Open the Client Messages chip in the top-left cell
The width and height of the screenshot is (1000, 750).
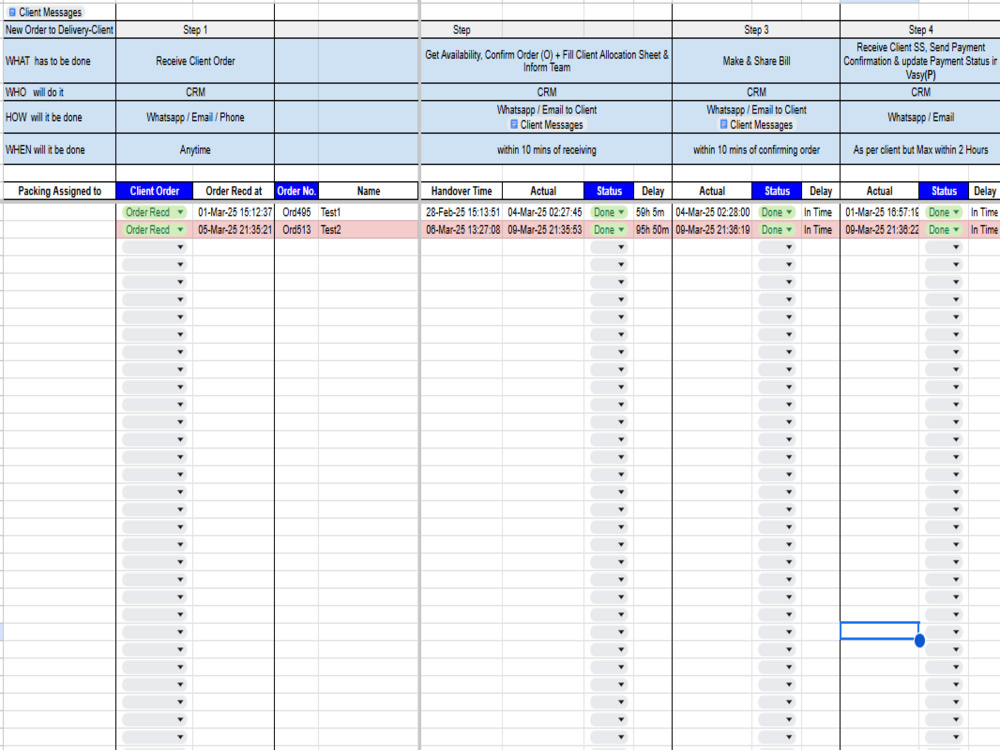pos(45,12)
